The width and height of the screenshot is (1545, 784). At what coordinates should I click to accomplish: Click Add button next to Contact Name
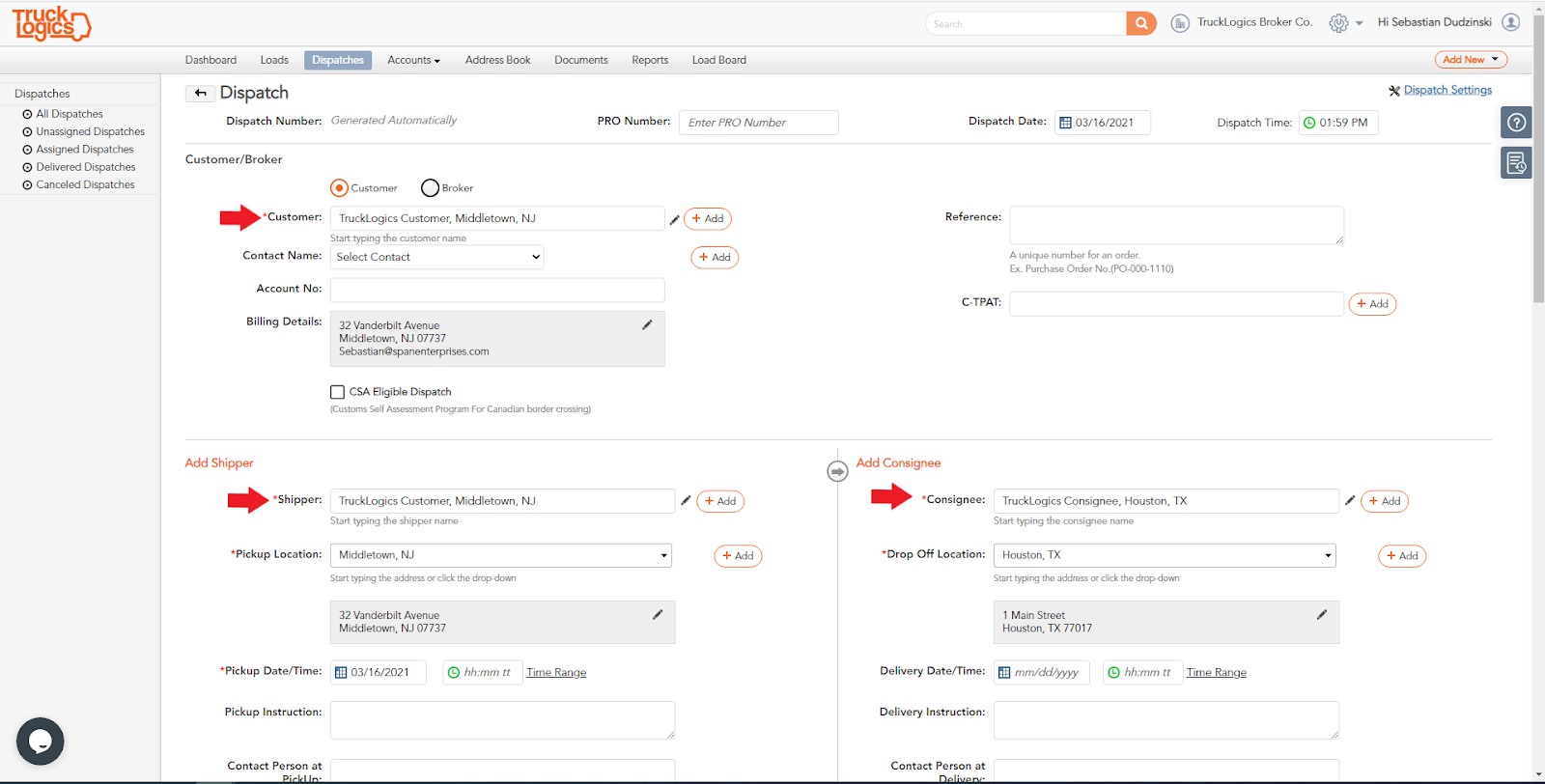(x=715, y=258)
